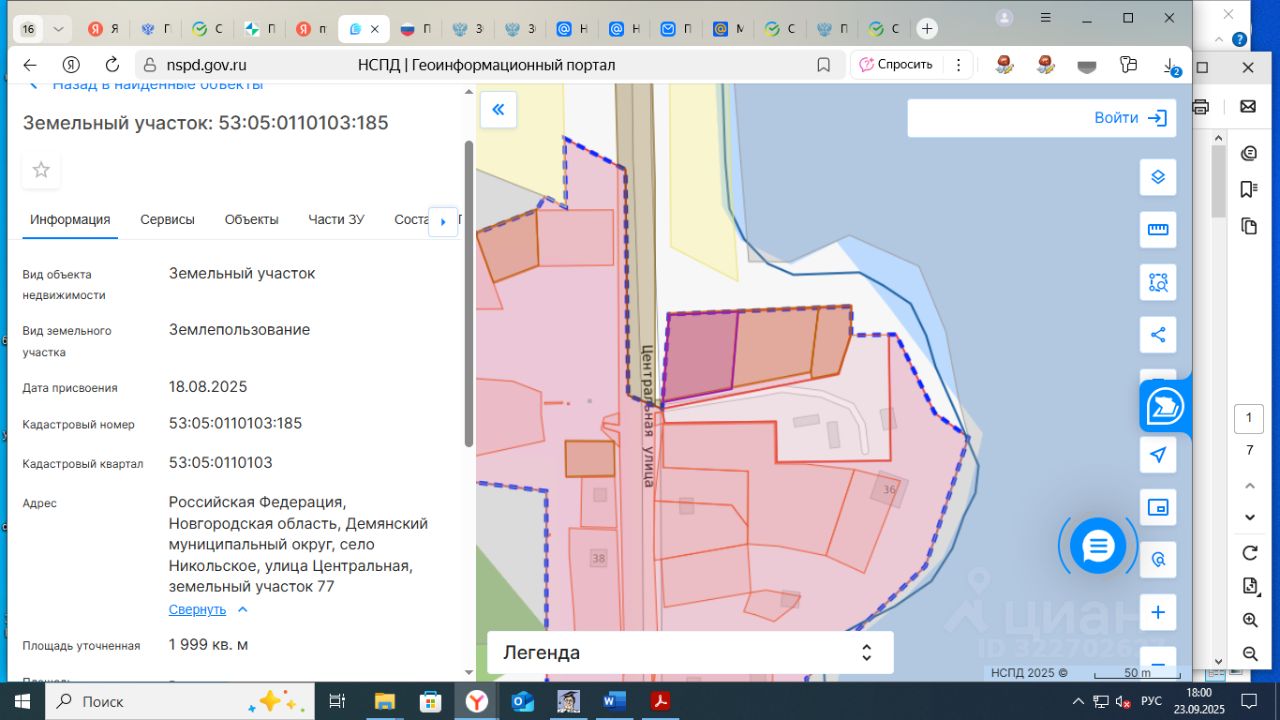Toggle the favorite star for this parcel

[x=41, y=170]
